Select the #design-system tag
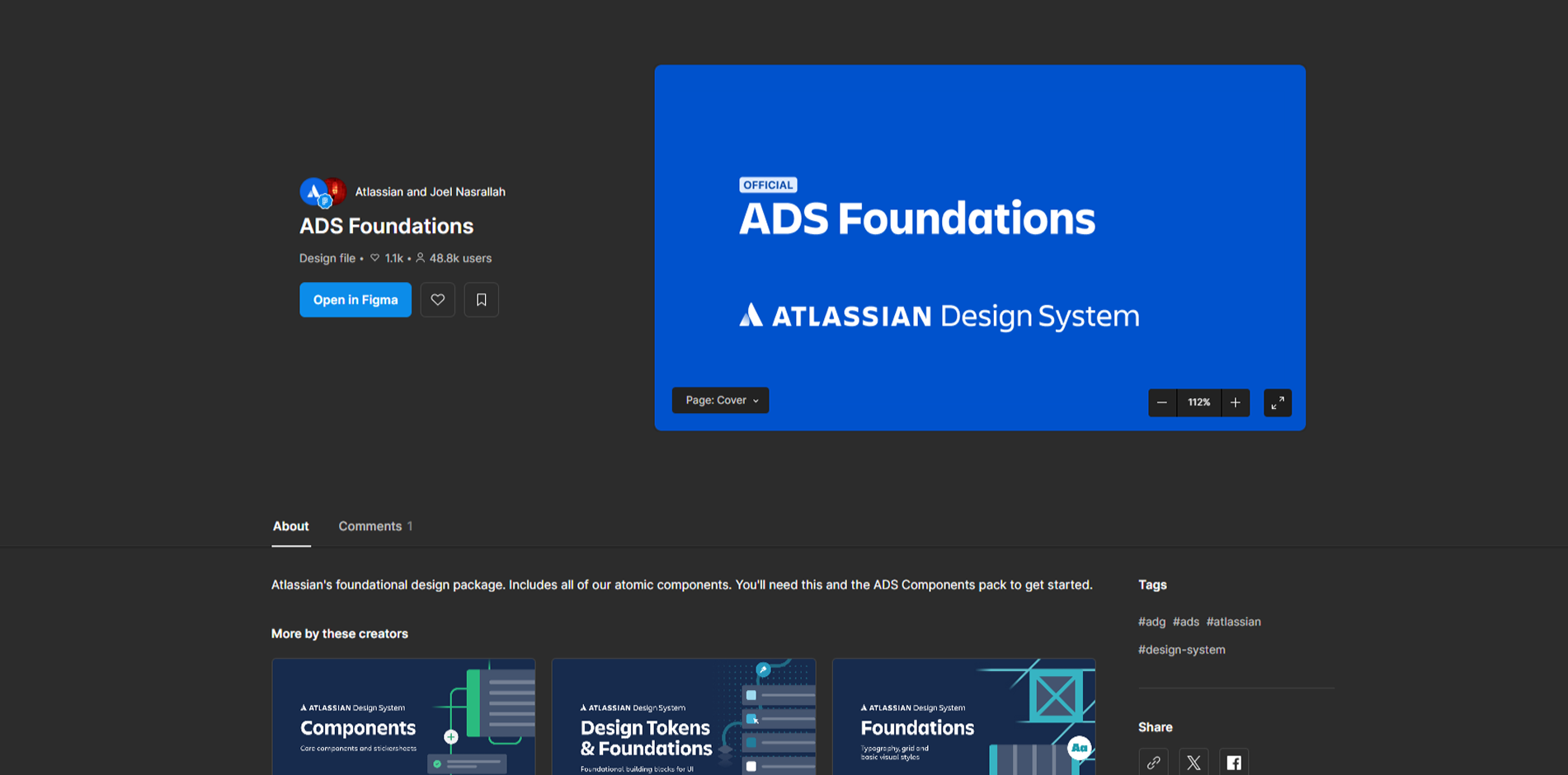This screenshot has height=775, width=1568. (1181, 650)
